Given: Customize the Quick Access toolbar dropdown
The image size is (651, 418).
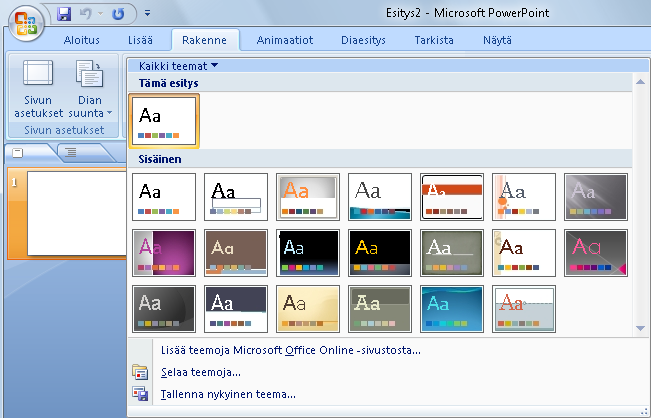Looking at the screenshot, I should point(147,13).
